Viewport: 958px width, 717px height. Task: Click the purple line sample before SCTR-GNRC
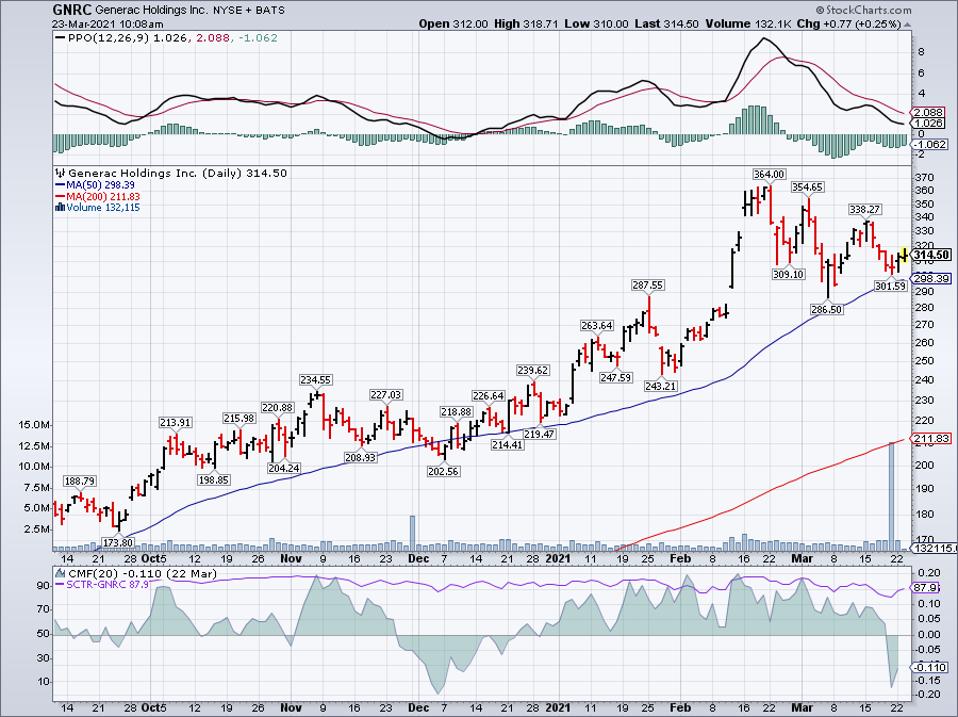(60, 585)
